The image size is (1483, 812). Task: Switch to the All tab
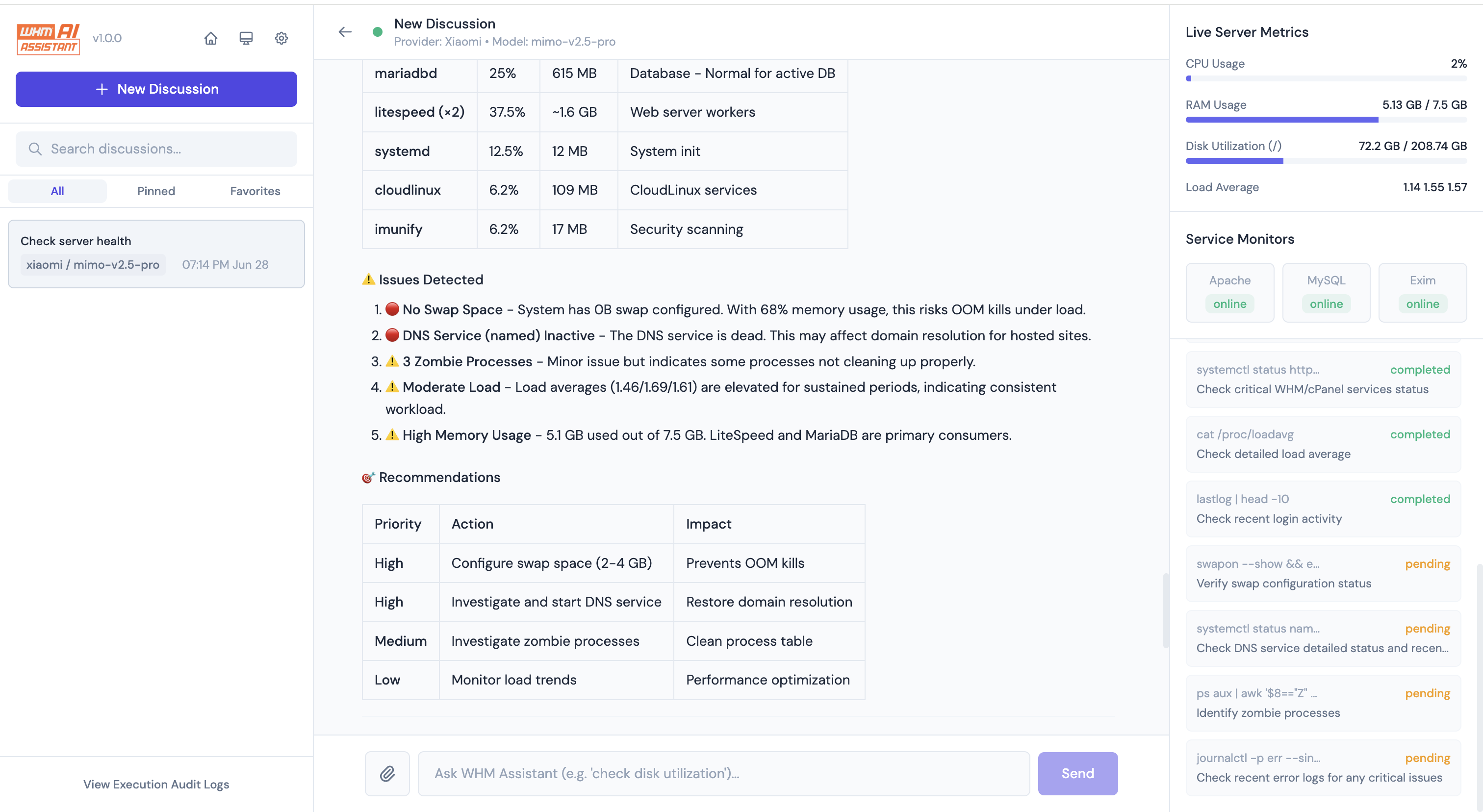coord(57,190)
